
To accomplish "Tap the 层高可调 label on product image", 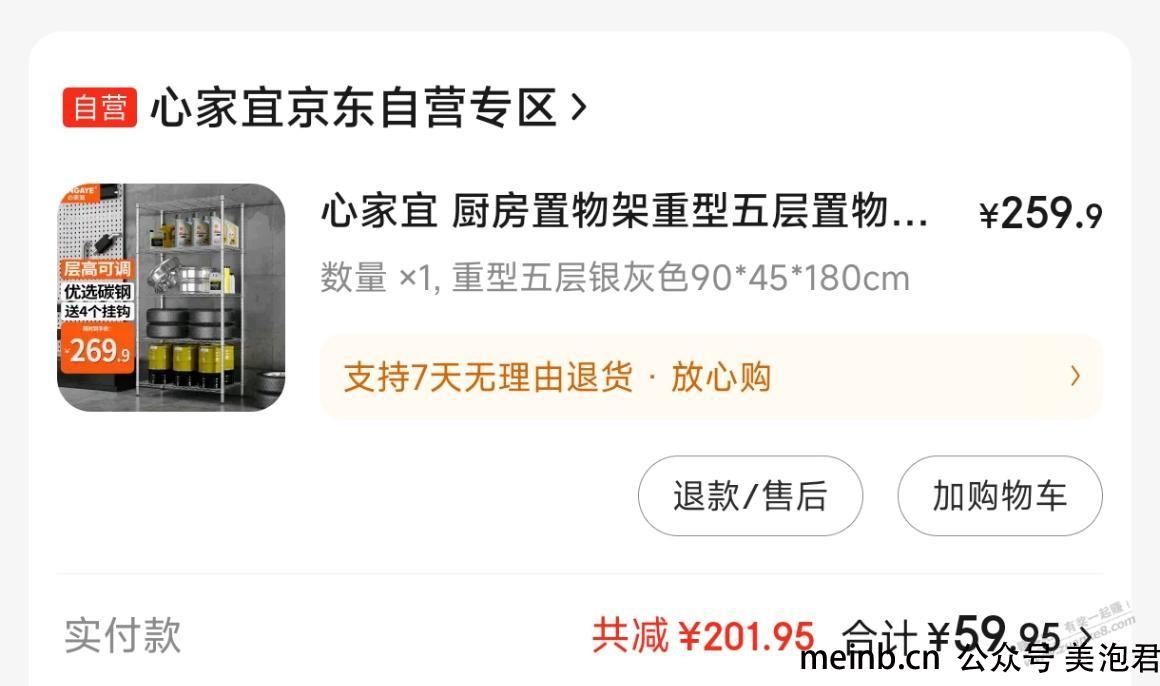I will 97,268.
